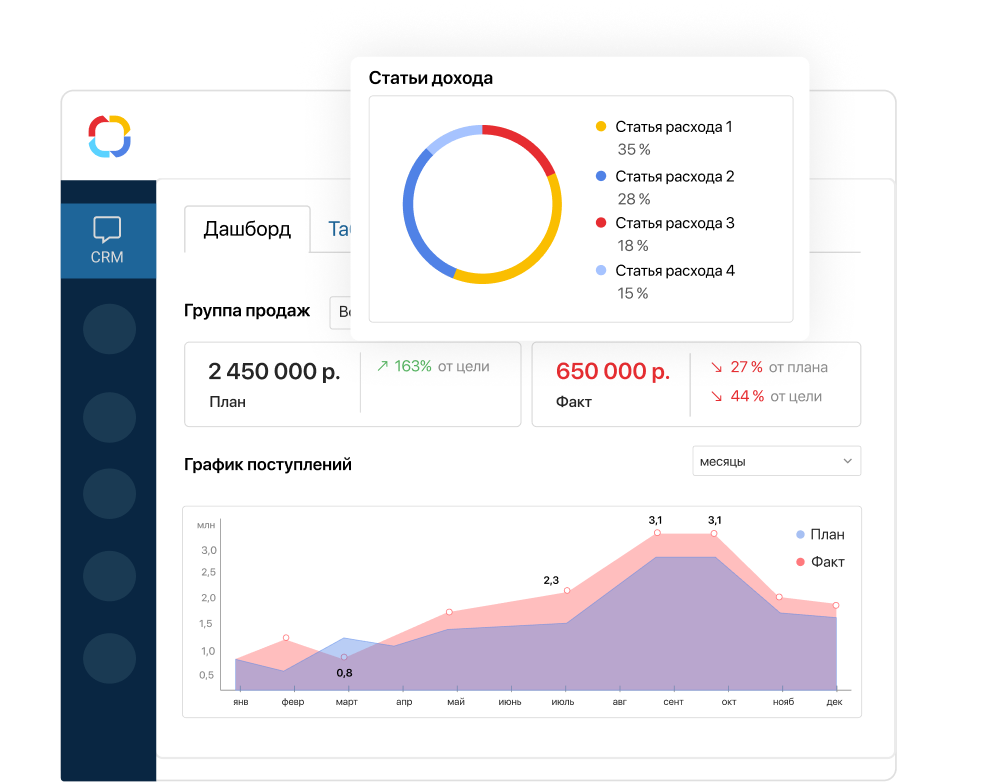Toggle the План series in chart legend
Viewport: 998px width, 782px height.
[820, 534]
